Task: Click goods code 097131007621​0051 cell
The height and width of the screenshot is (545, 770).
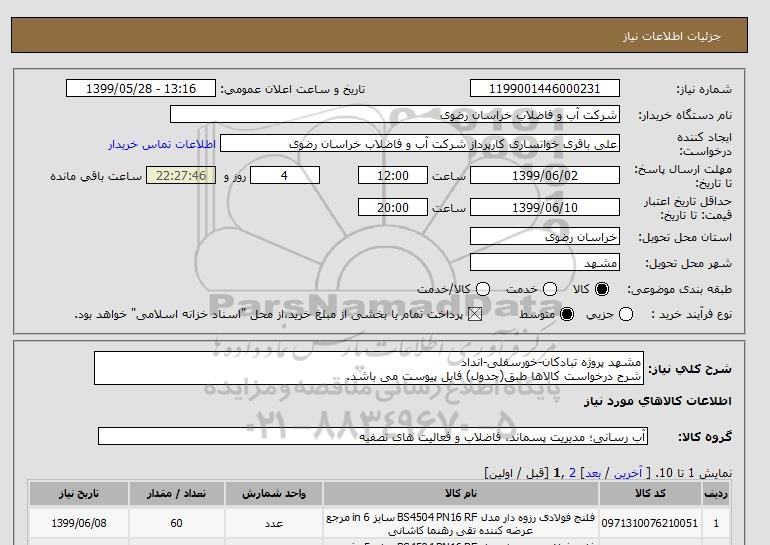Action: pyautogui.click(x=650, y=523)
